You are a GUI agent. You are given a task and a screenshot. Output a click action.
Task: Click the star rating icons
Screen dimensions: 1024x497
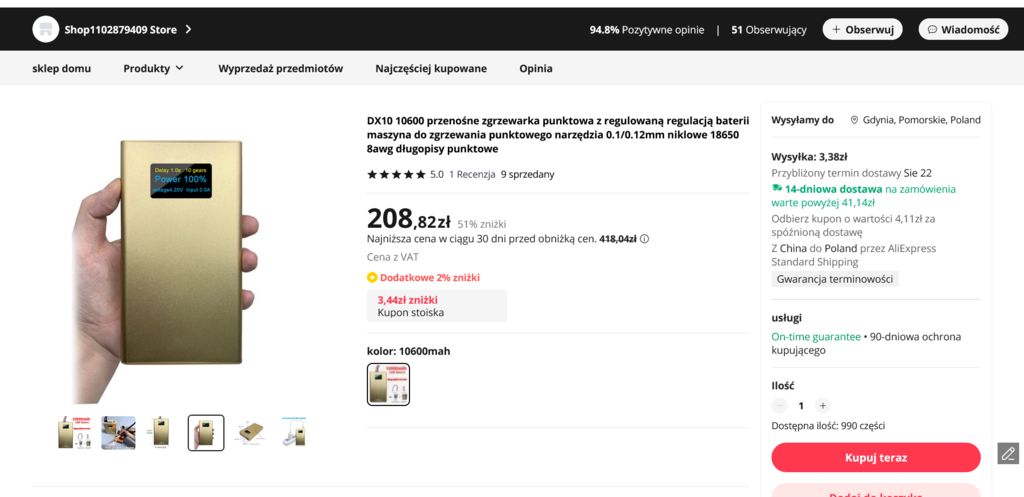396,174
